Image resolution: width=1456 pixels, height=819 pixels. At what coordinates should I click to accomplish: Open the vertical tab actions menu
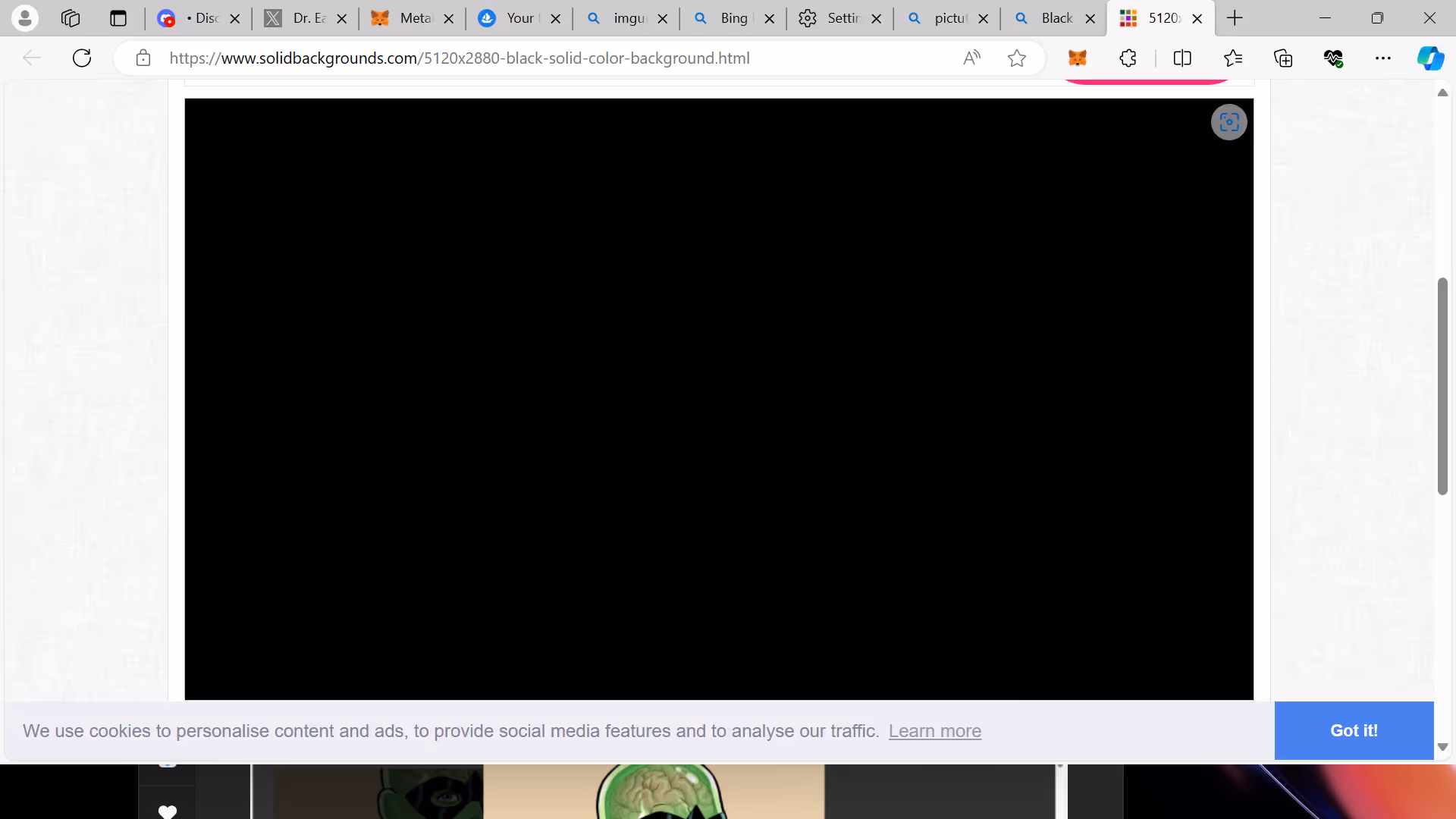click(118, 18)
